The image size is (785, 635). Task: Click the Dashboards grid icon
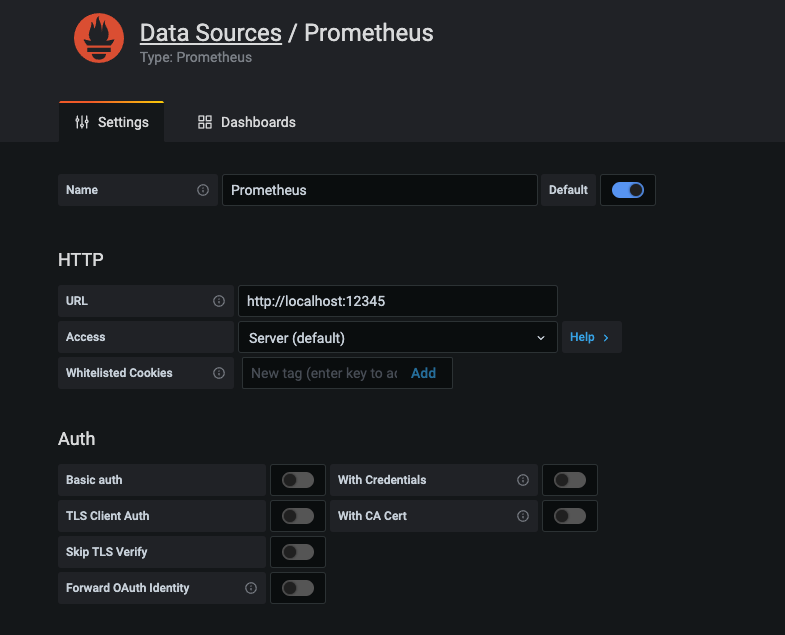(205, 122)
